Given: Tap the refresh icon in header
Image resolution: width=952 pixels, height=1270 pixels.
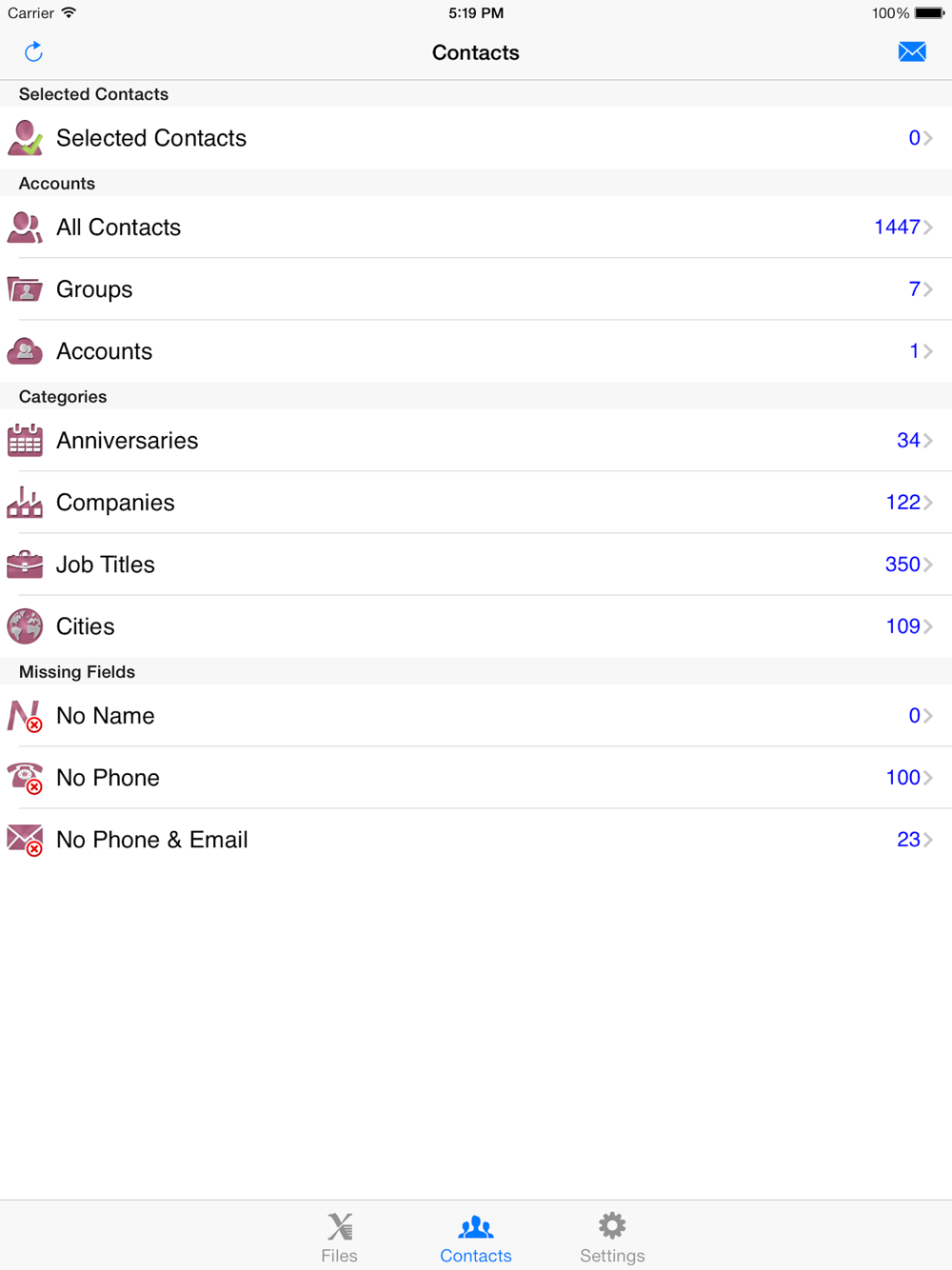Looking at the screenshot, I should coord(33,51).
